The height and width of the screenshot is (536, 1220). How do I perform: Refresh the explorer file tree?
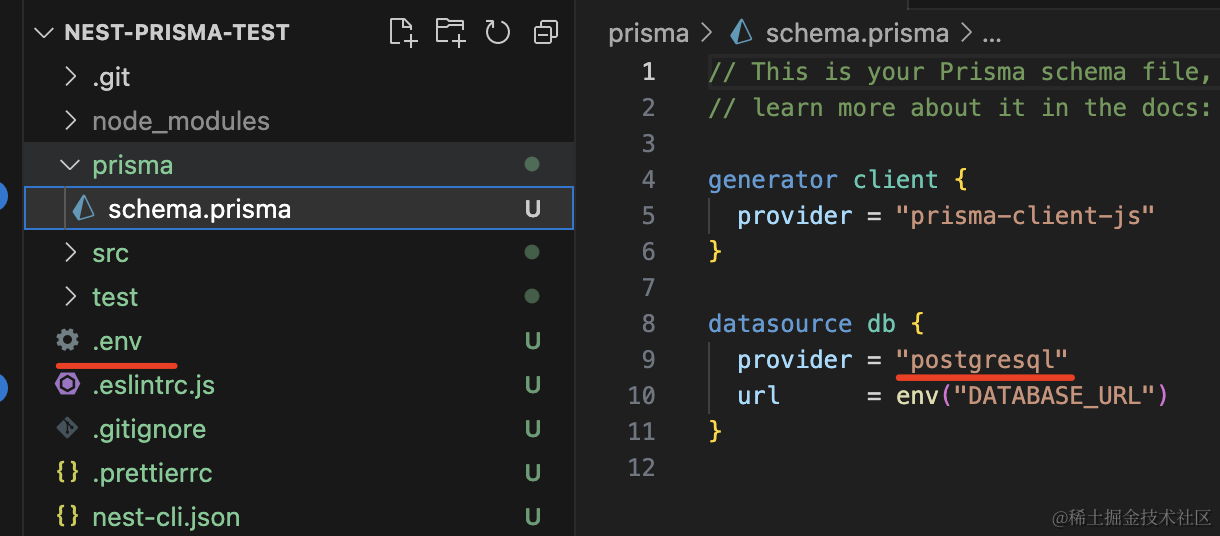coord(498,33)
